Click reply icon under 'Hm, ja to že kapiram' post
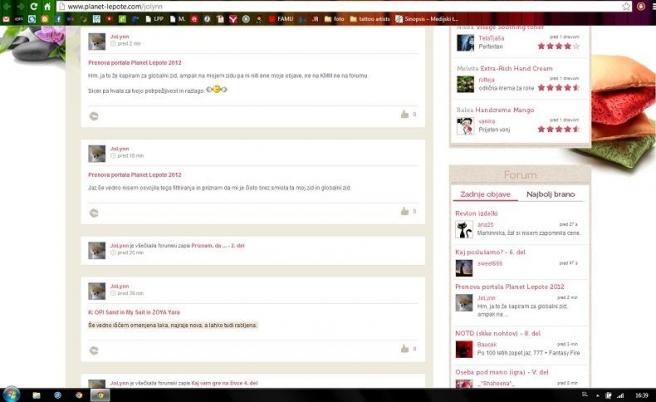The image size is (656, 402). coord(94,116)
